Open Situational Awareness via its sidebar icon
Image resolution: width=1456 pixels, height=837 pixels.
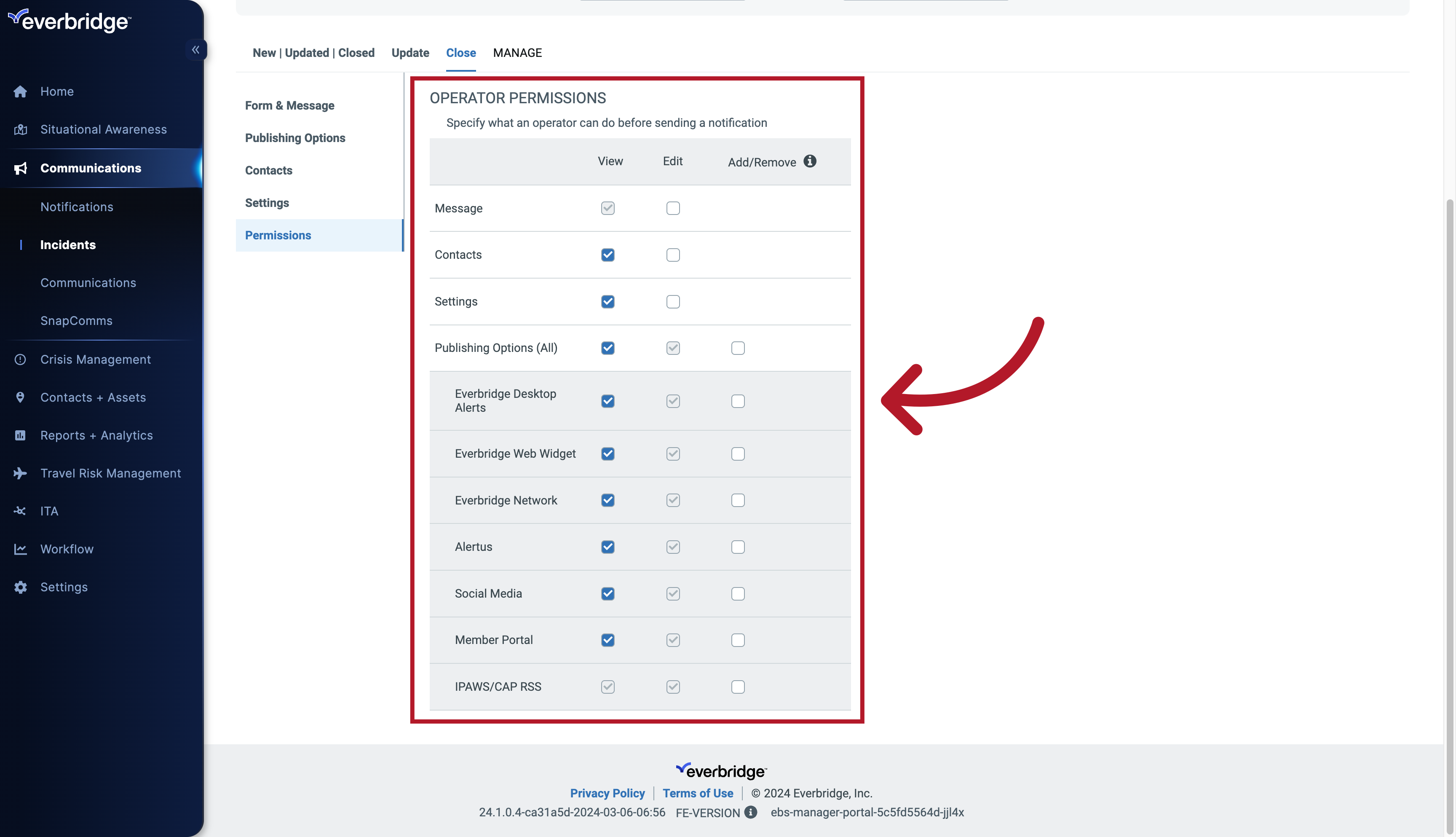pos(20,129)
